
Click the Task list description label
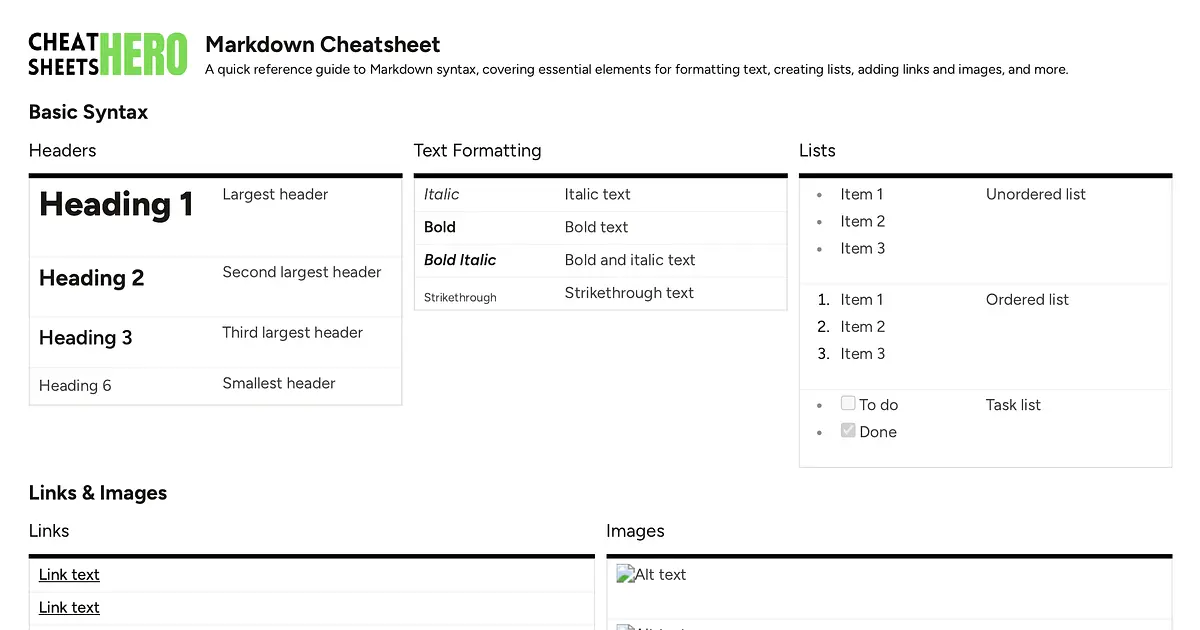click(x=1013, y=404)
